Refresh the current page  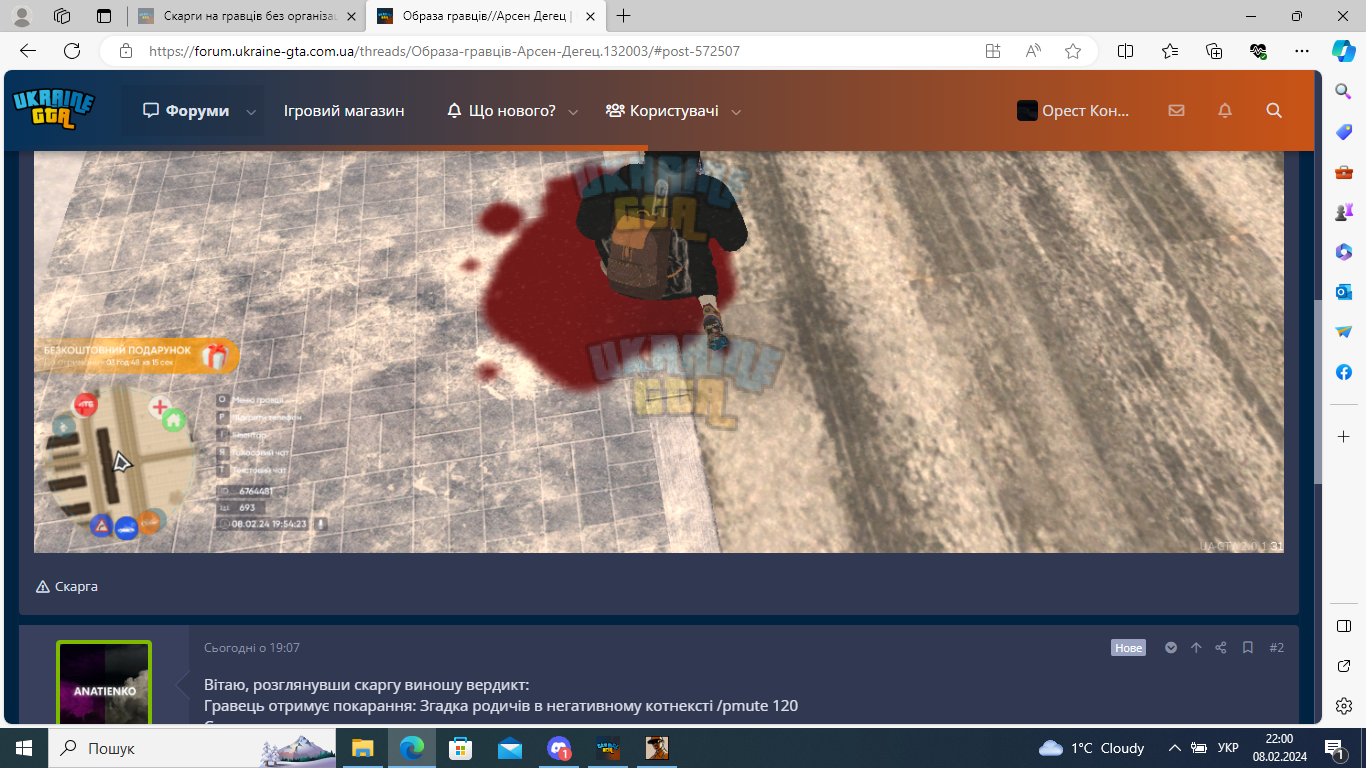click(x=72, y=51)
